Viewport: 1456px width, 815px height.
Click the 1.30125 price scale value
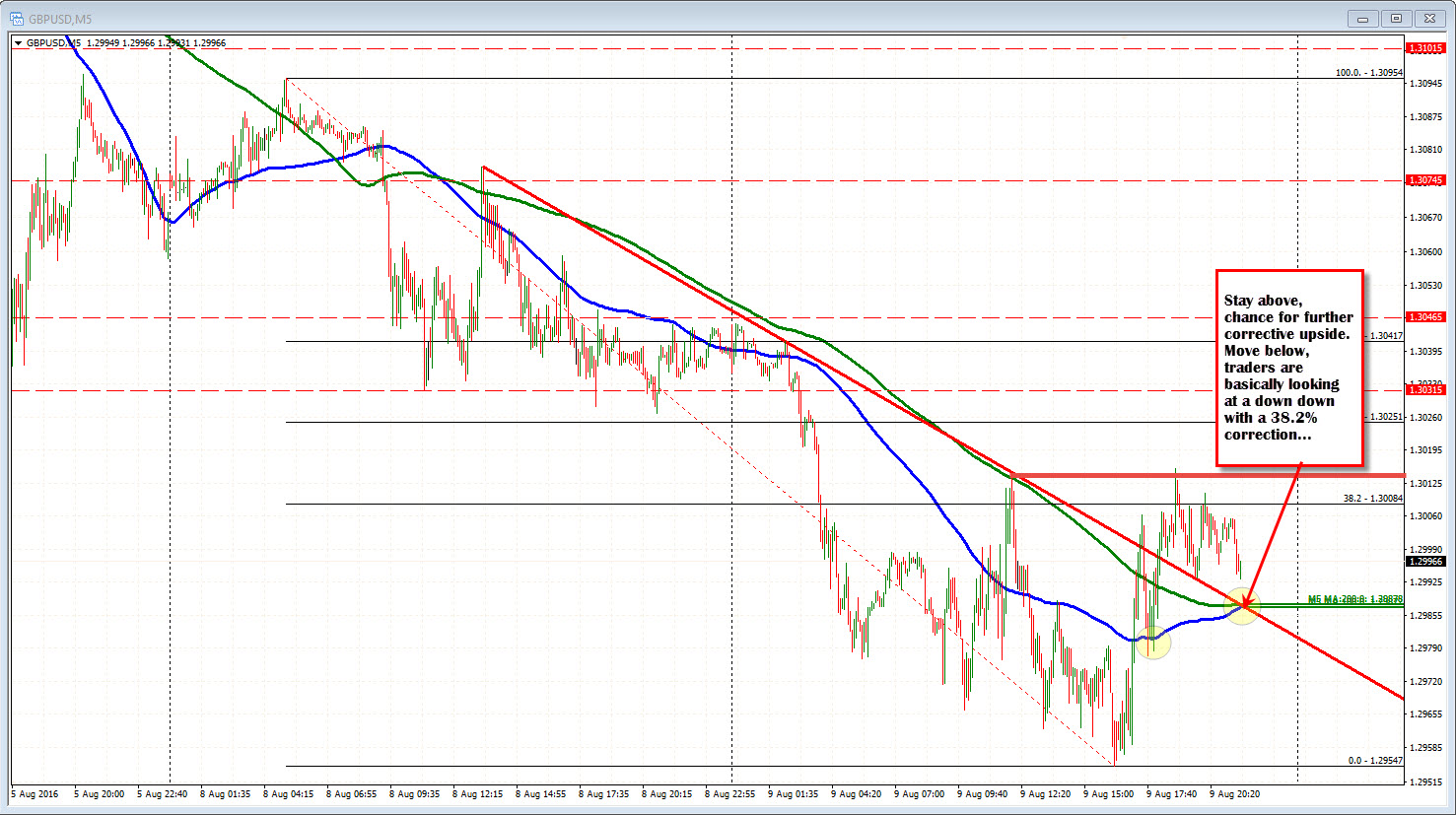pos(1426,483)
